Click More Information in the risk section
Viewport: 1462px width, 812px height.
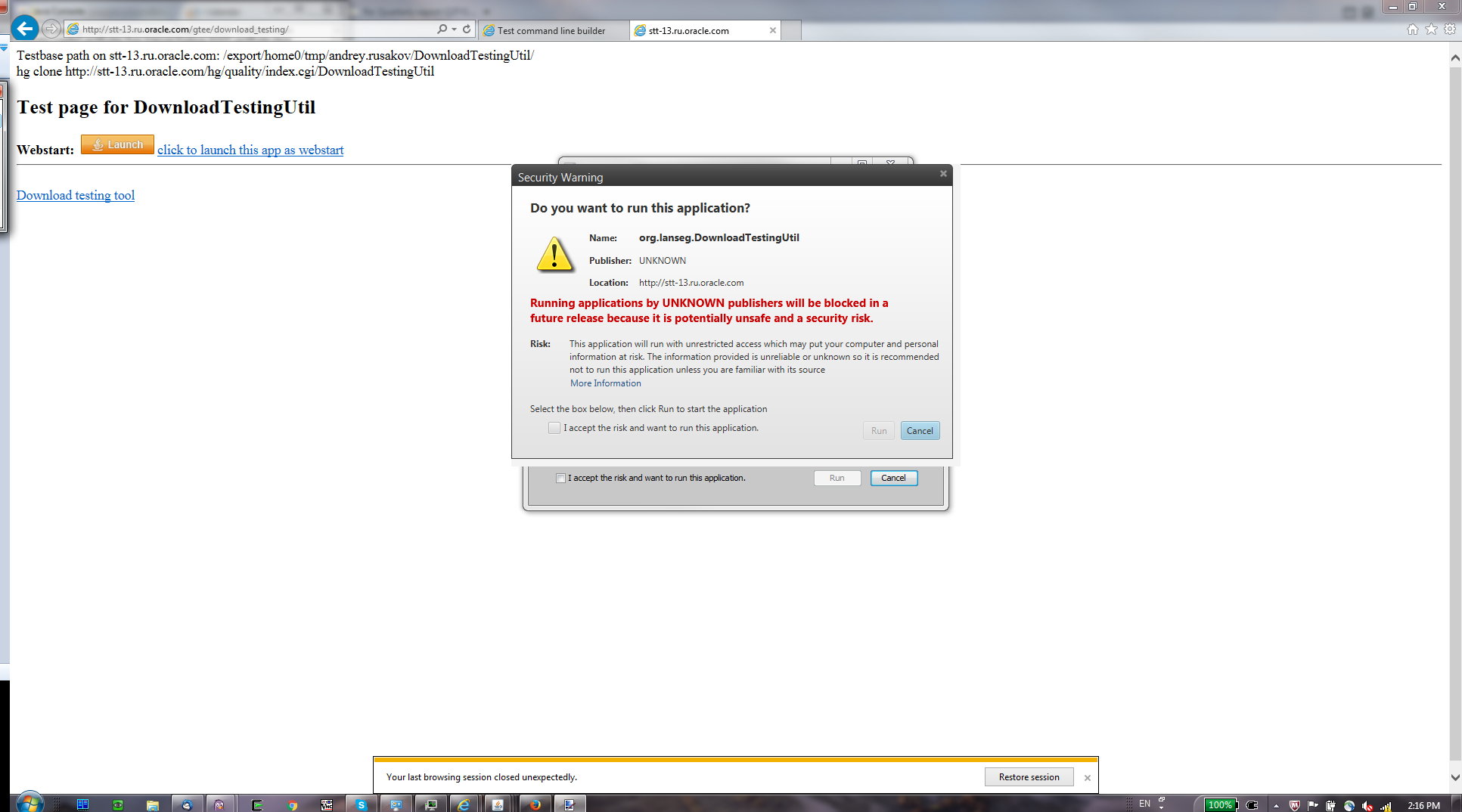coord(605,383)
